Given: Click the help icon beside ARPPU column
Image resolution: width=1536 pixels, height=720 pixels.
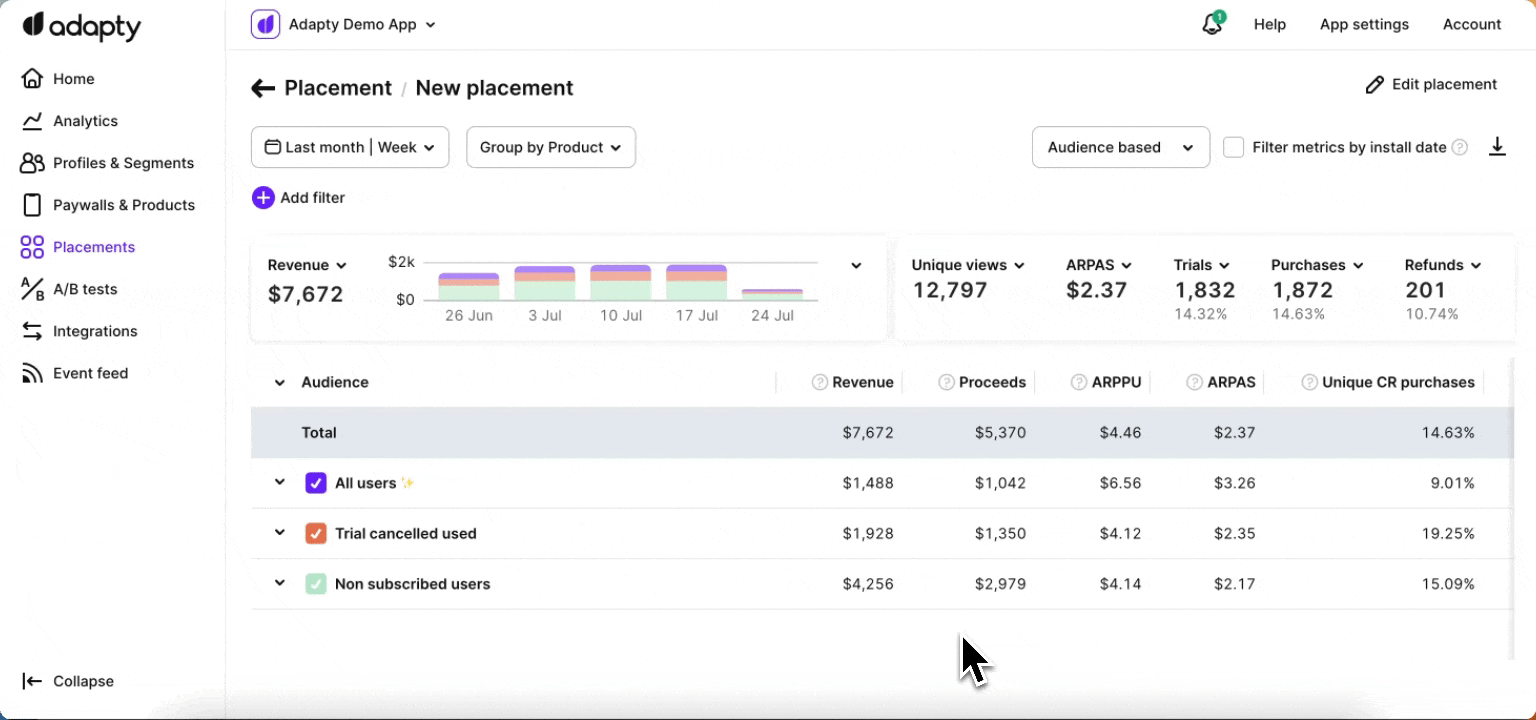Looking at the screenshot, I should click(x=1079, y=382).
